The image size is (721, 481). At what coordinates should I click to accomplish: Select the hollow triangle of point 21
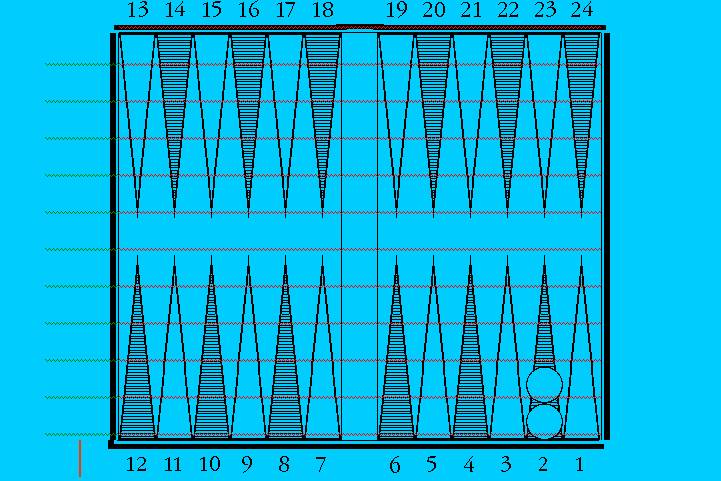[470, 126]
